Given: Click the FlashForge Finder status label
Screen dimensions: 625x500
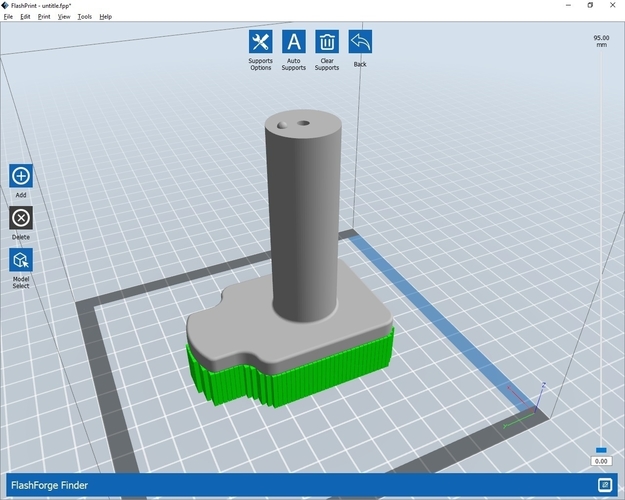Looking at the screenshot, I should click(x=49, y=485).
